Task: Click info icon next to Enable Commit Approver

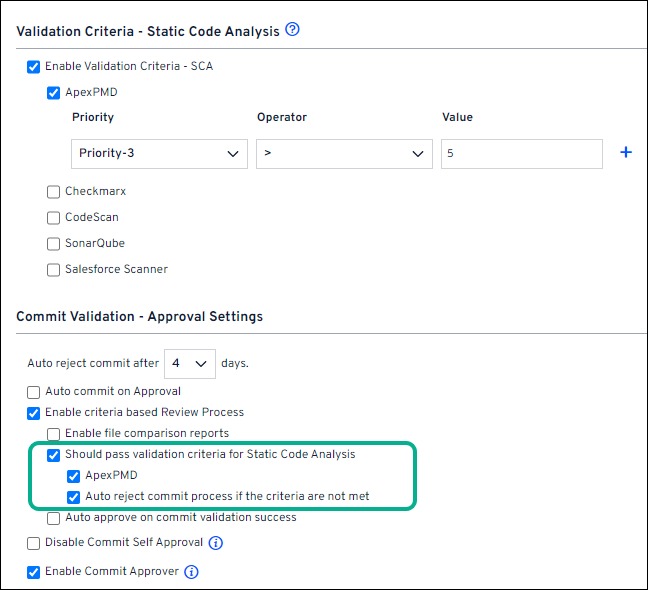Action: (192, 572)
